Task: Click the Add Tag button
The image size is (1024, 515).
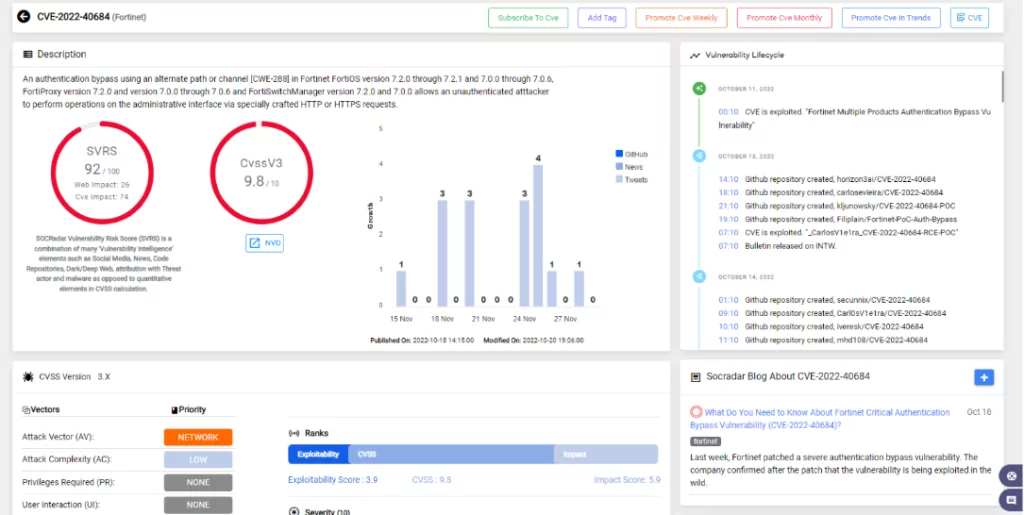Action: (601, 18)
